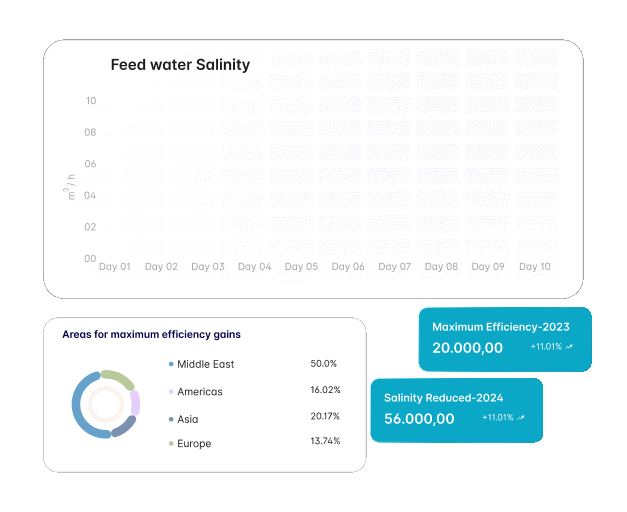627x512 pixels.
Task: Select the green donut chart segment
Action: (118, 378)
